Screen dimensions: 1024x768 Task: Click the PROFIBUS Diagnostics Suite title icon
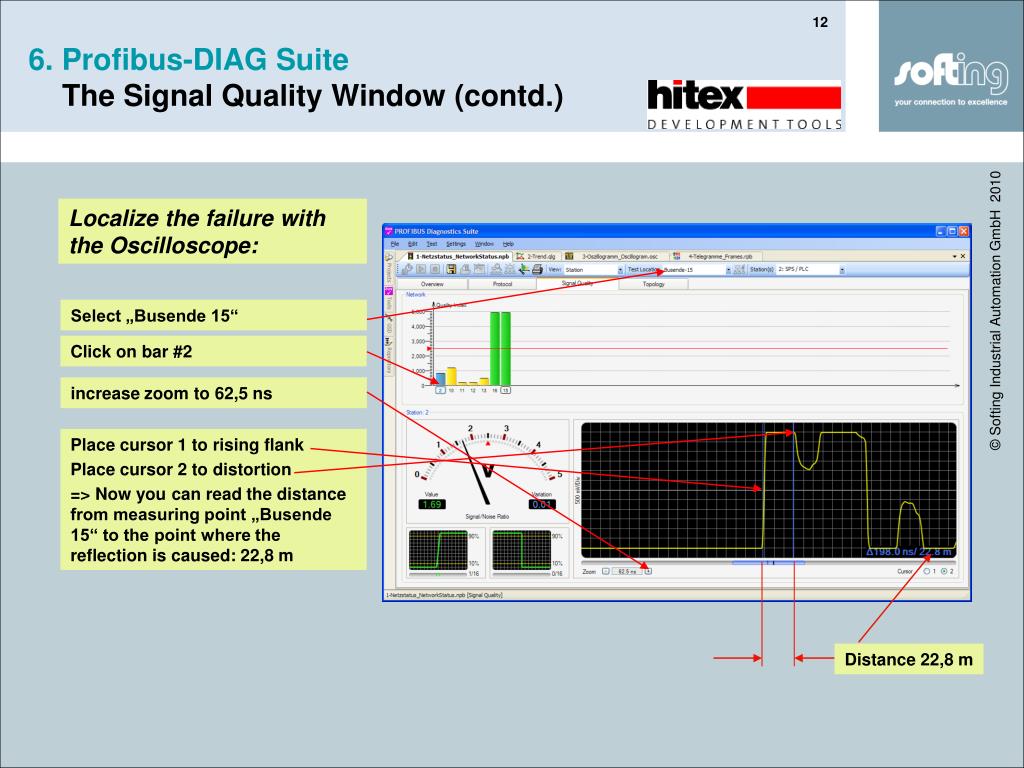pos(389,231)
